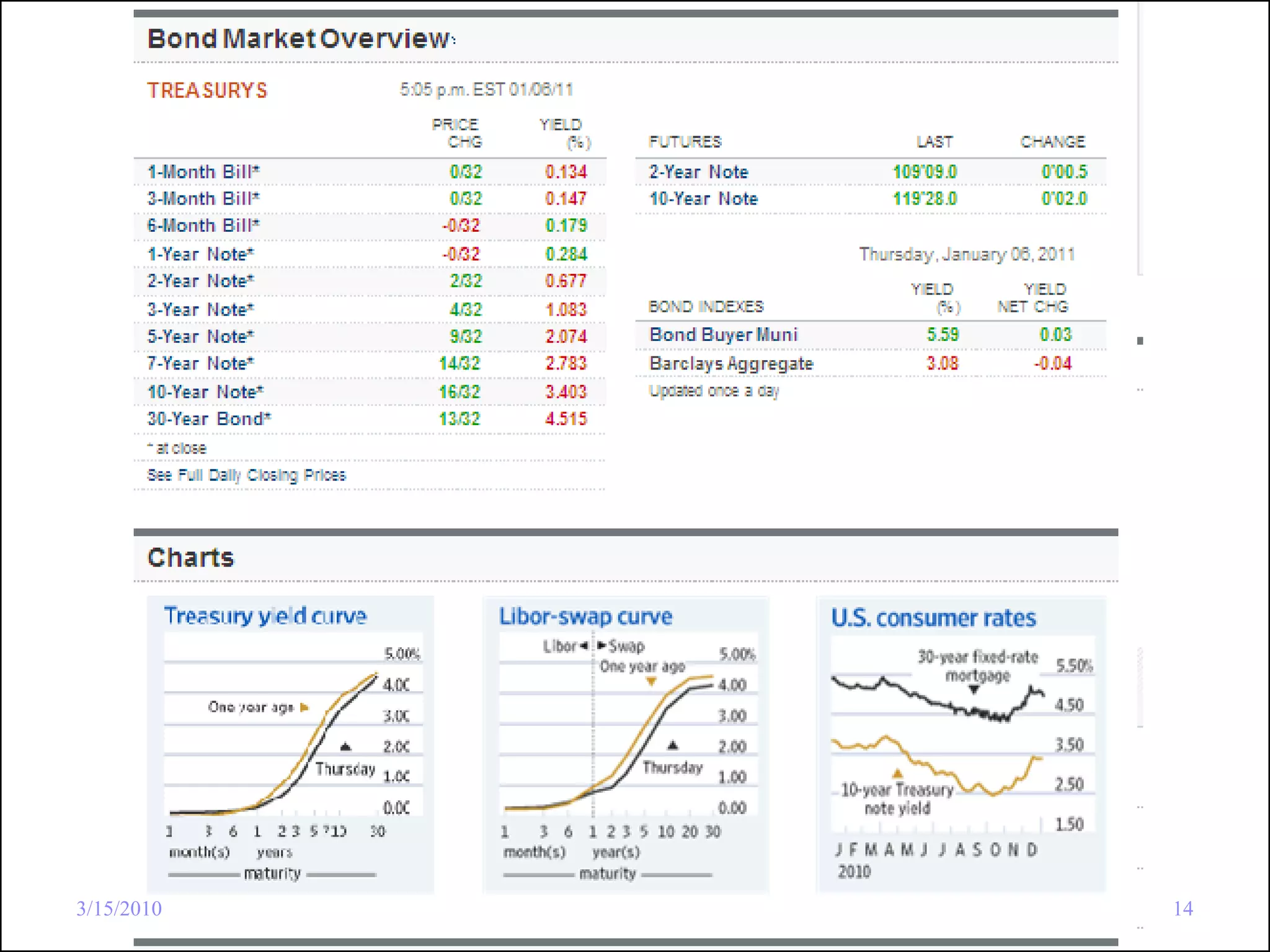Click the 10-year Treasury note yield triangle marker
Image resolution: width=1270 pixels, height=952 pixels.
pyautogui.click(x=897, y=773)
